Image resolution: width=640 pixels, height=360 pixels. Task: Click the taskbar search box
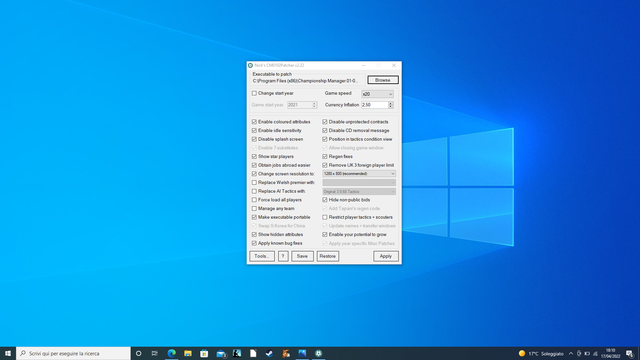tap(73, 353)
